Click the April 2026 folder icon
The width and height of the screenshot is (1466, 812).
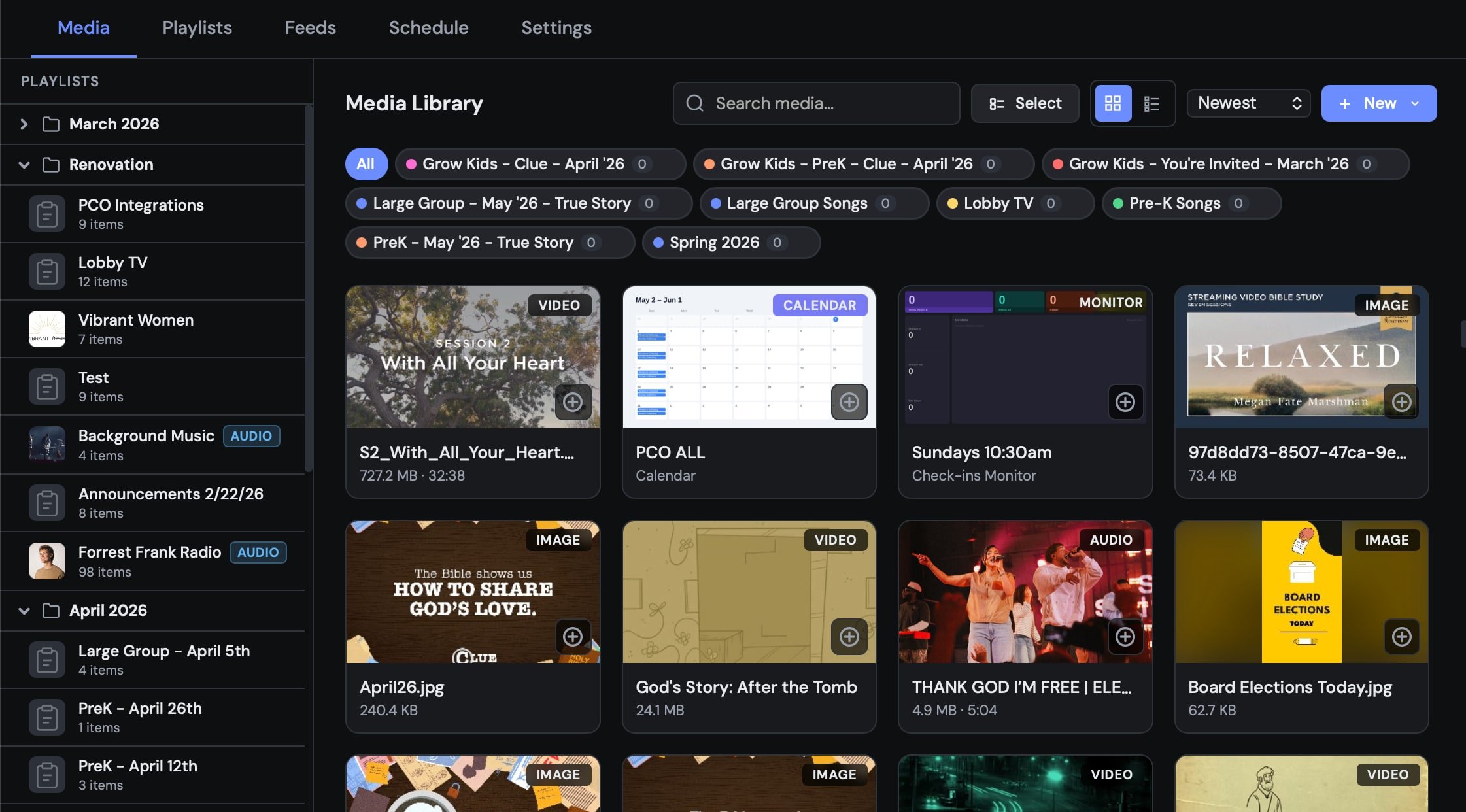click(x=51, y=611)
